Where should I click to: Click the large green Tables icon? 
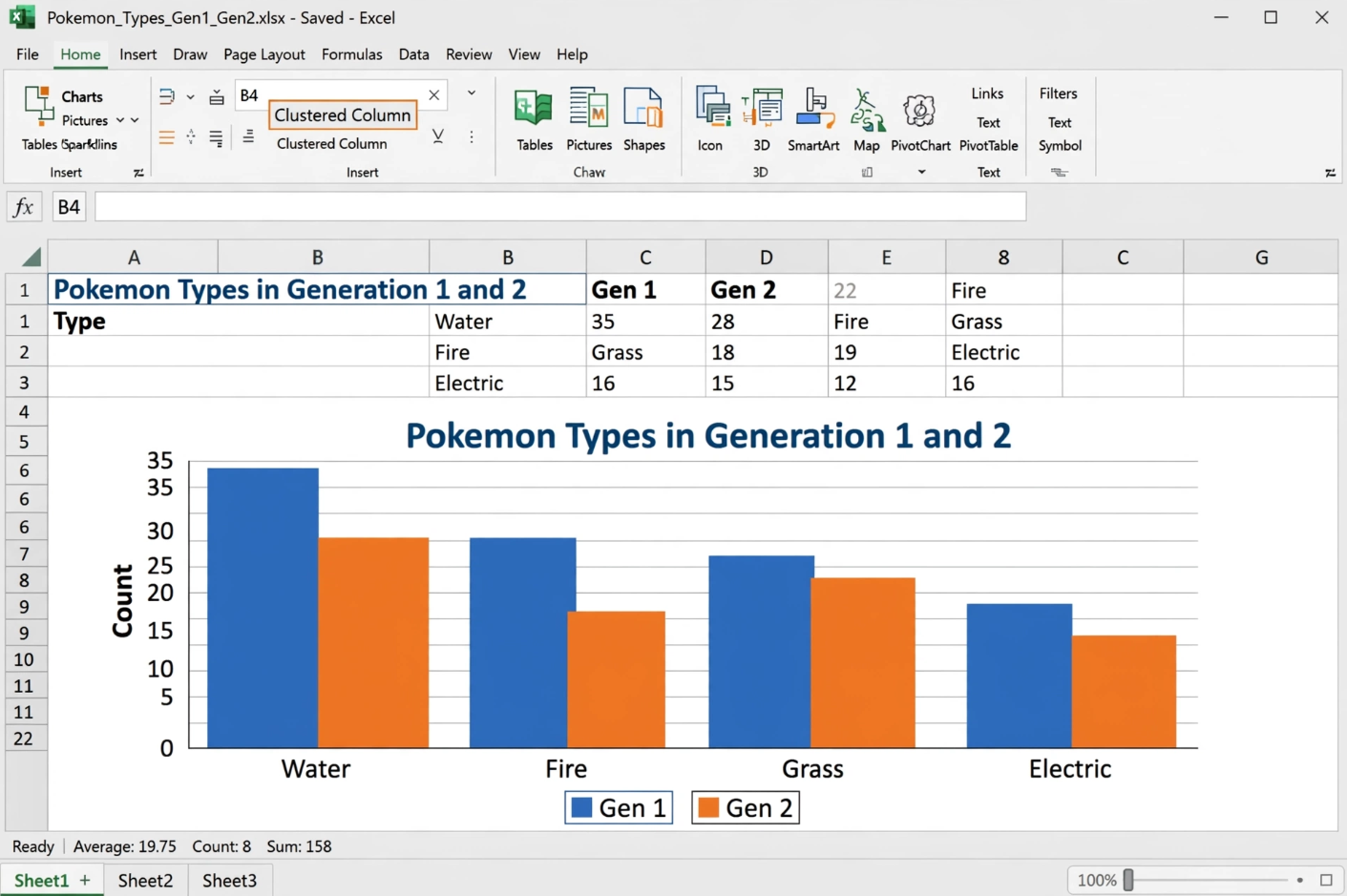[533, 109]
